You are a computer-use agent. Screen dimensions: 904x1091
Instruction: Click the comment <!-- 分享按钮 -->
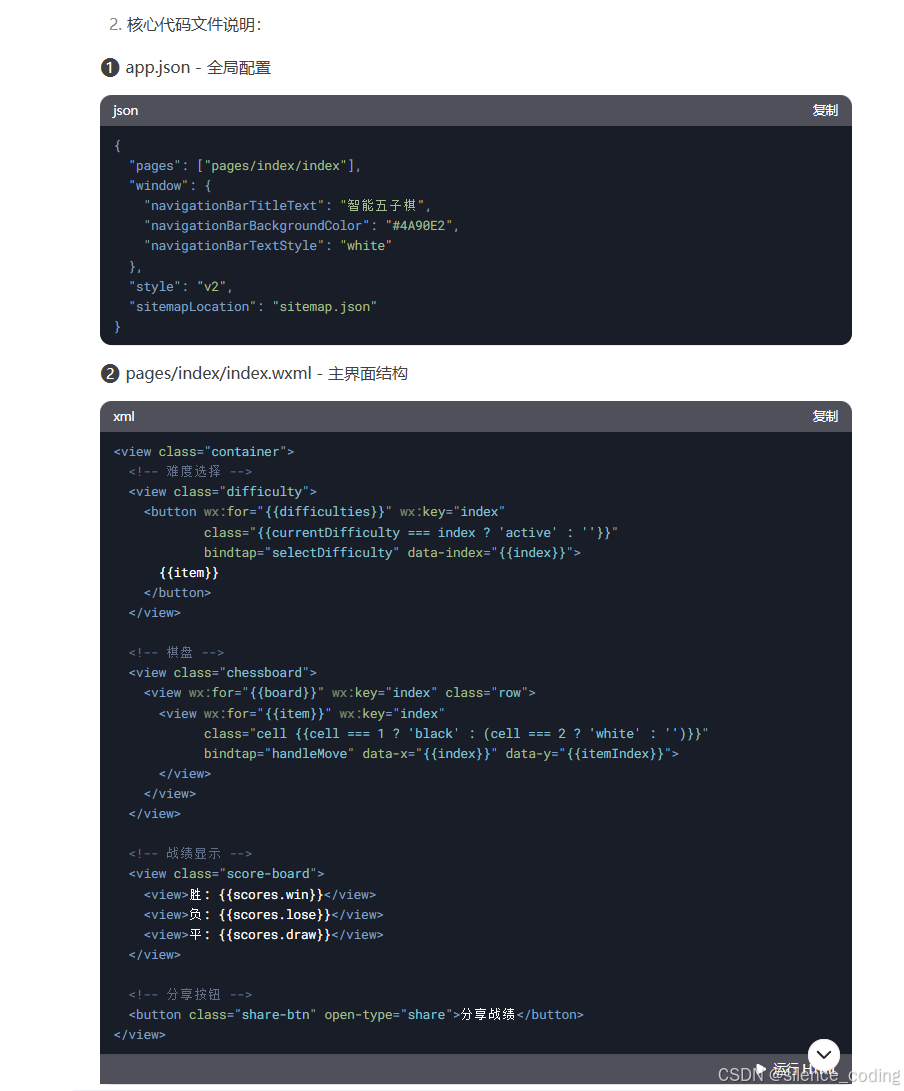coord(190,995)
